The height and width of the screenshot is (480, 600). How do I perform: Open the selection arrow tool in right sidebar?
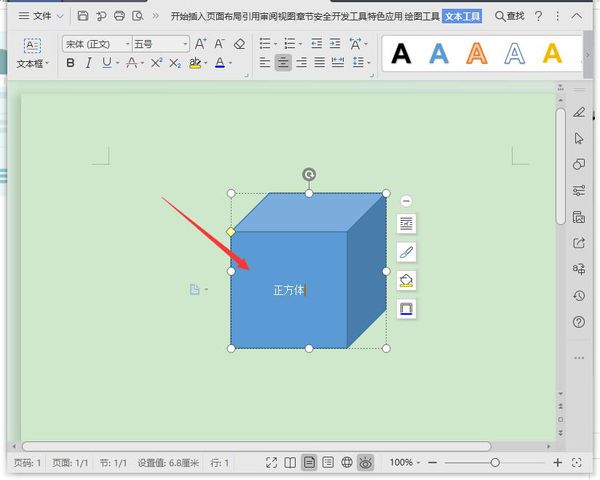(579, 138)
